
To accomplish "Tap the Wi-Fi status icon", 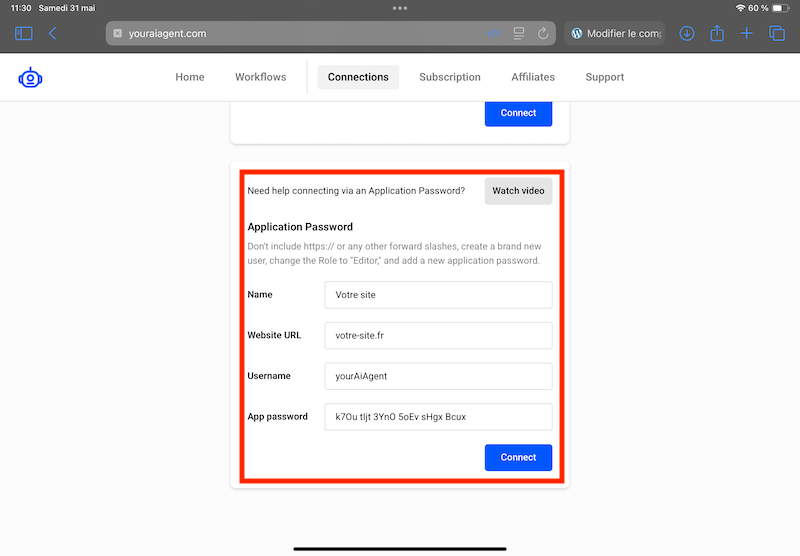I will 740,8.
